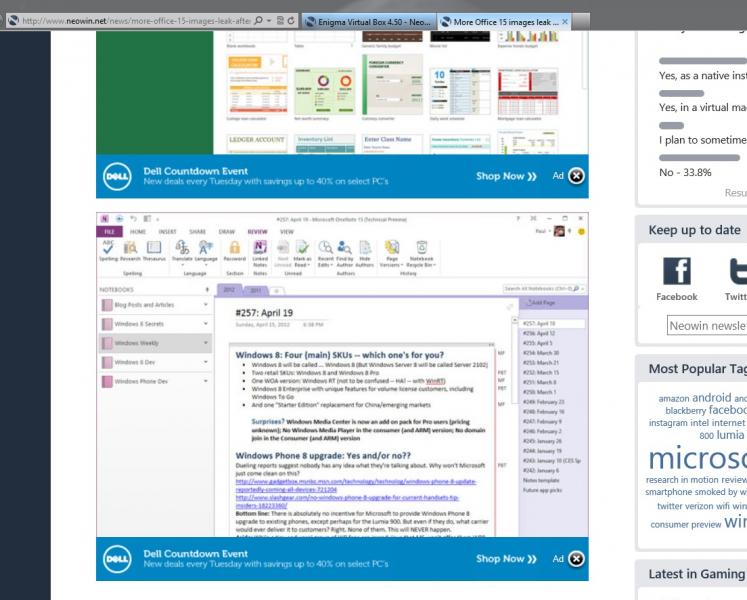The image size is (747, 600).
Task: Click the refresh icon in the address bar
Action: tap(291, 21)
